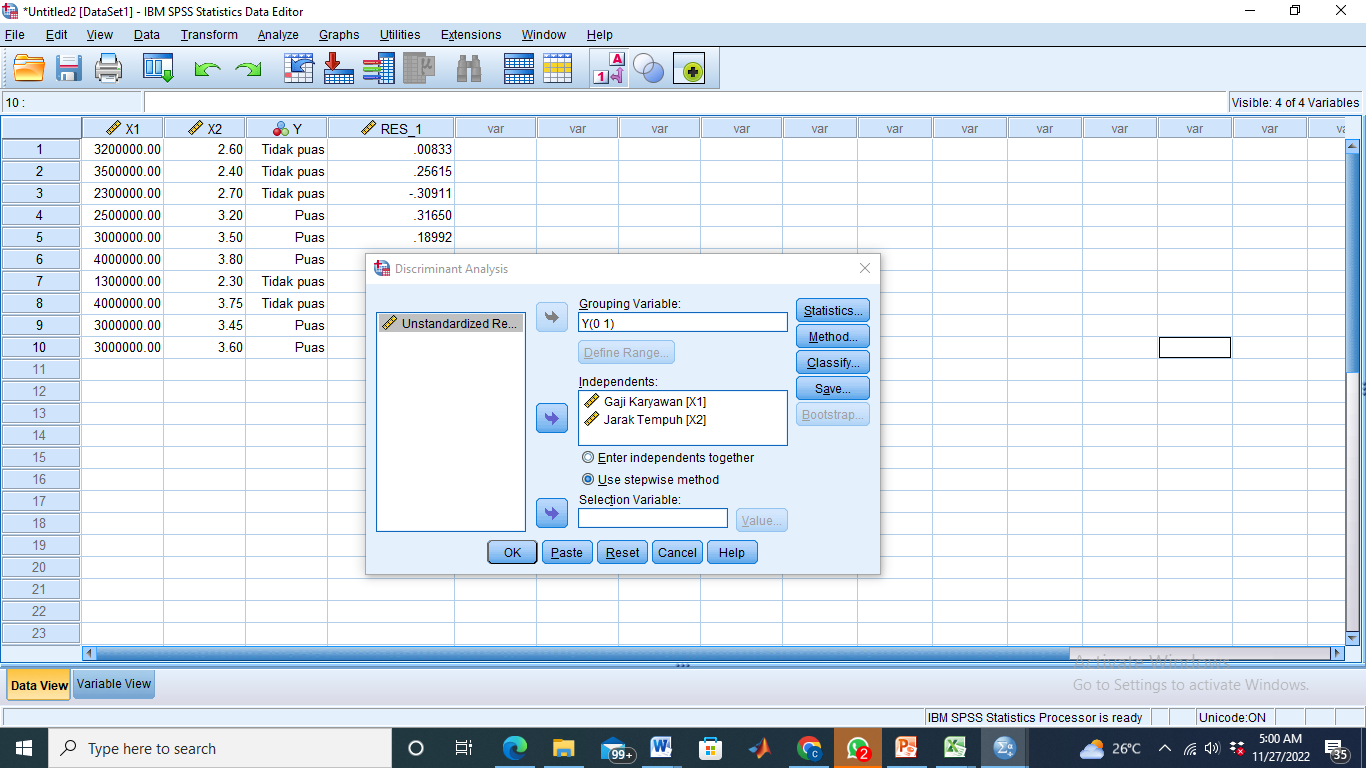
Task: Click the Print icon in the toolbar
Action: [x=108, y=69]
